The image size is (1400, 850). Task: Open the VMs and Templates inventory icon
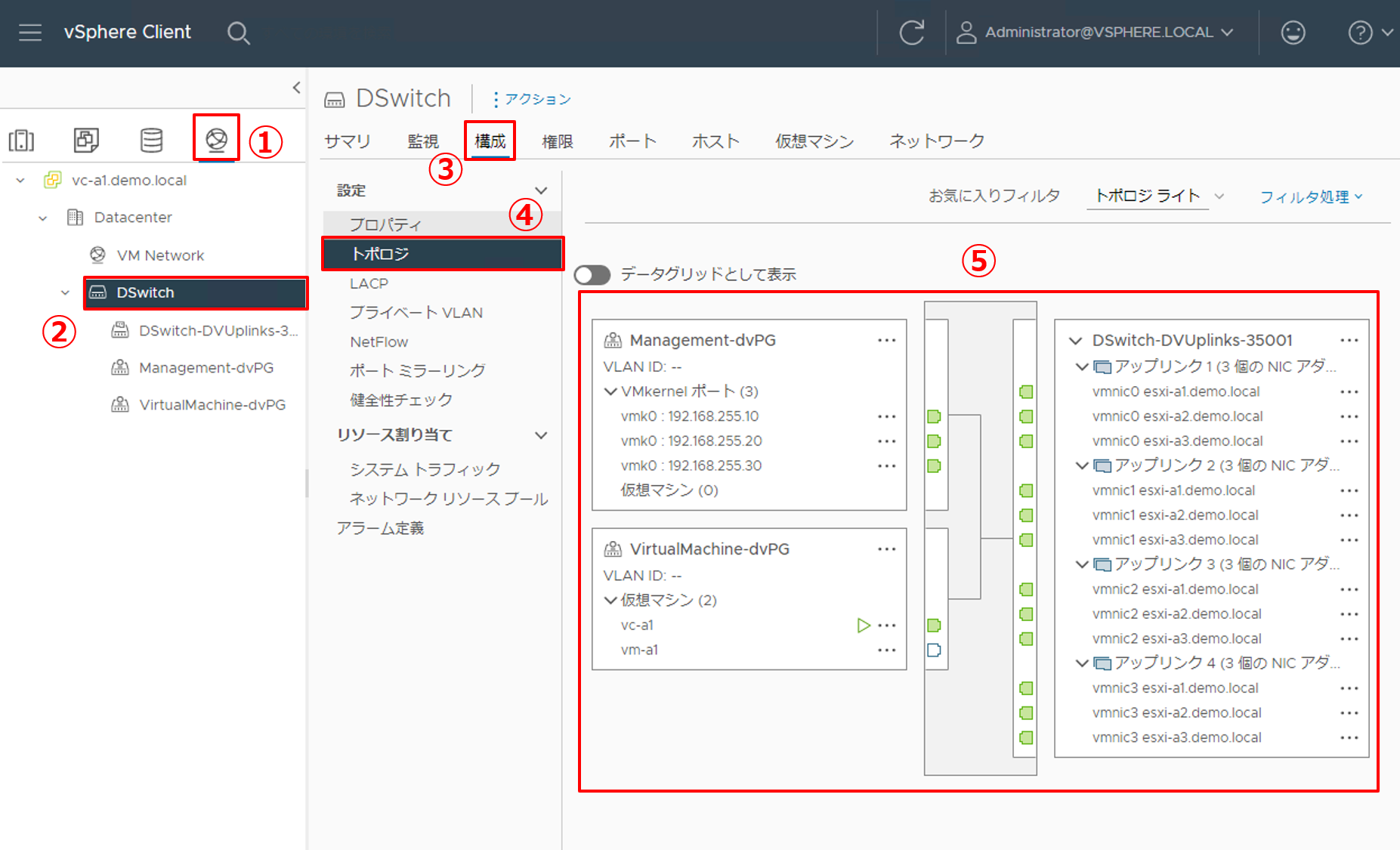pyautogui.click(x=86, y=140)
